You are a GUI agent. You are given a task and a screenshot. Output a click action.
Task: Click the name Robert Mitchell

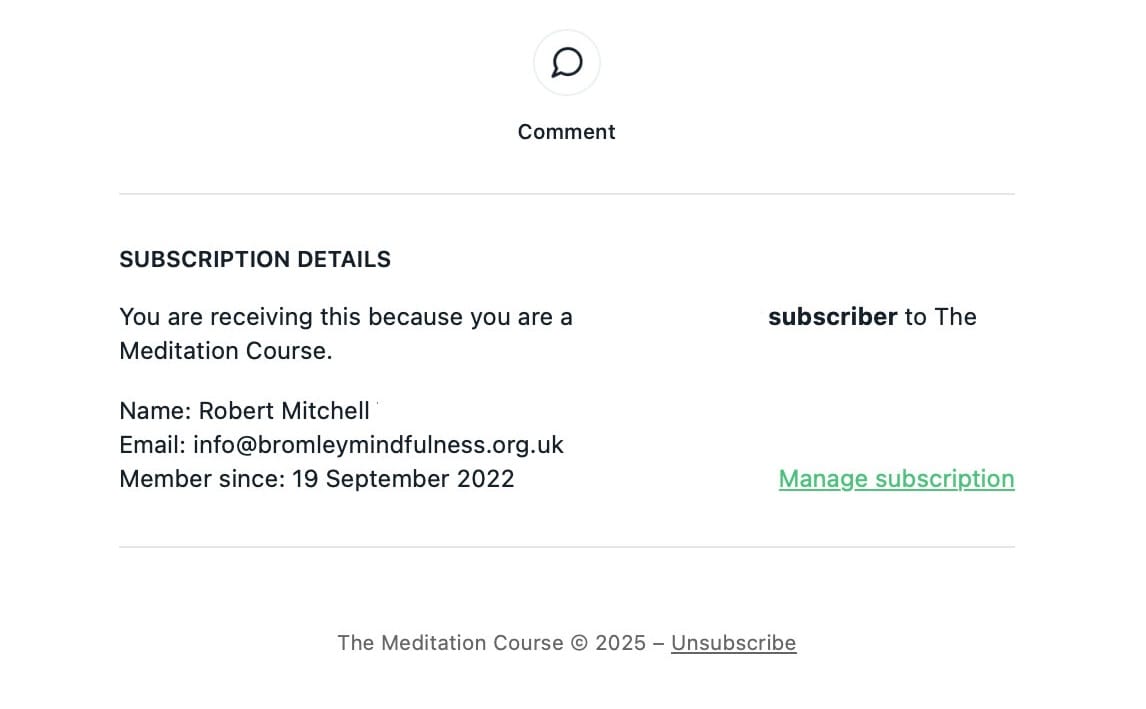284,411
